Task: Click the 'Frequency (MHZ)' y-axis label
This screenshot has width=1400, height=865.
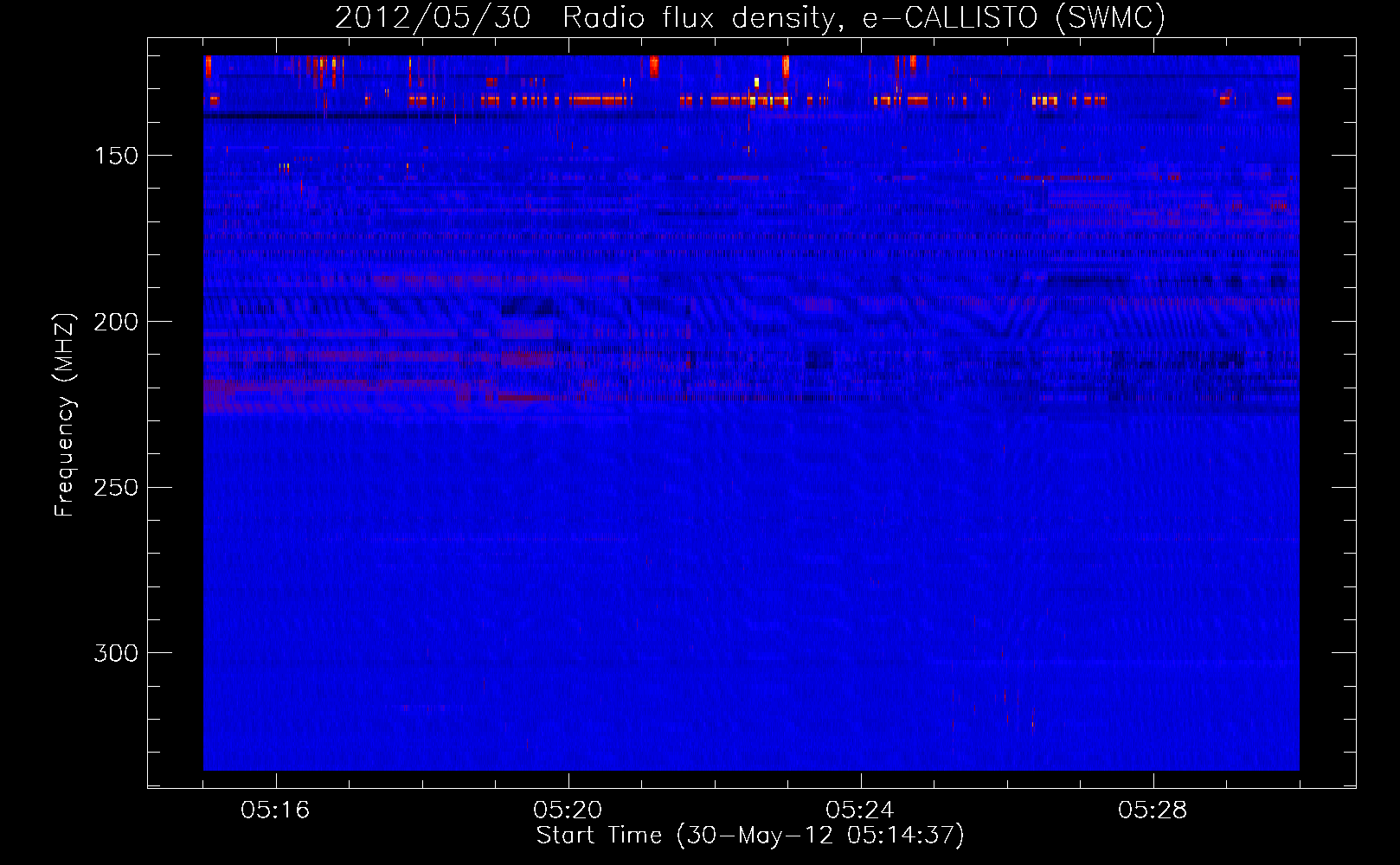Action: tap(65, 414)
